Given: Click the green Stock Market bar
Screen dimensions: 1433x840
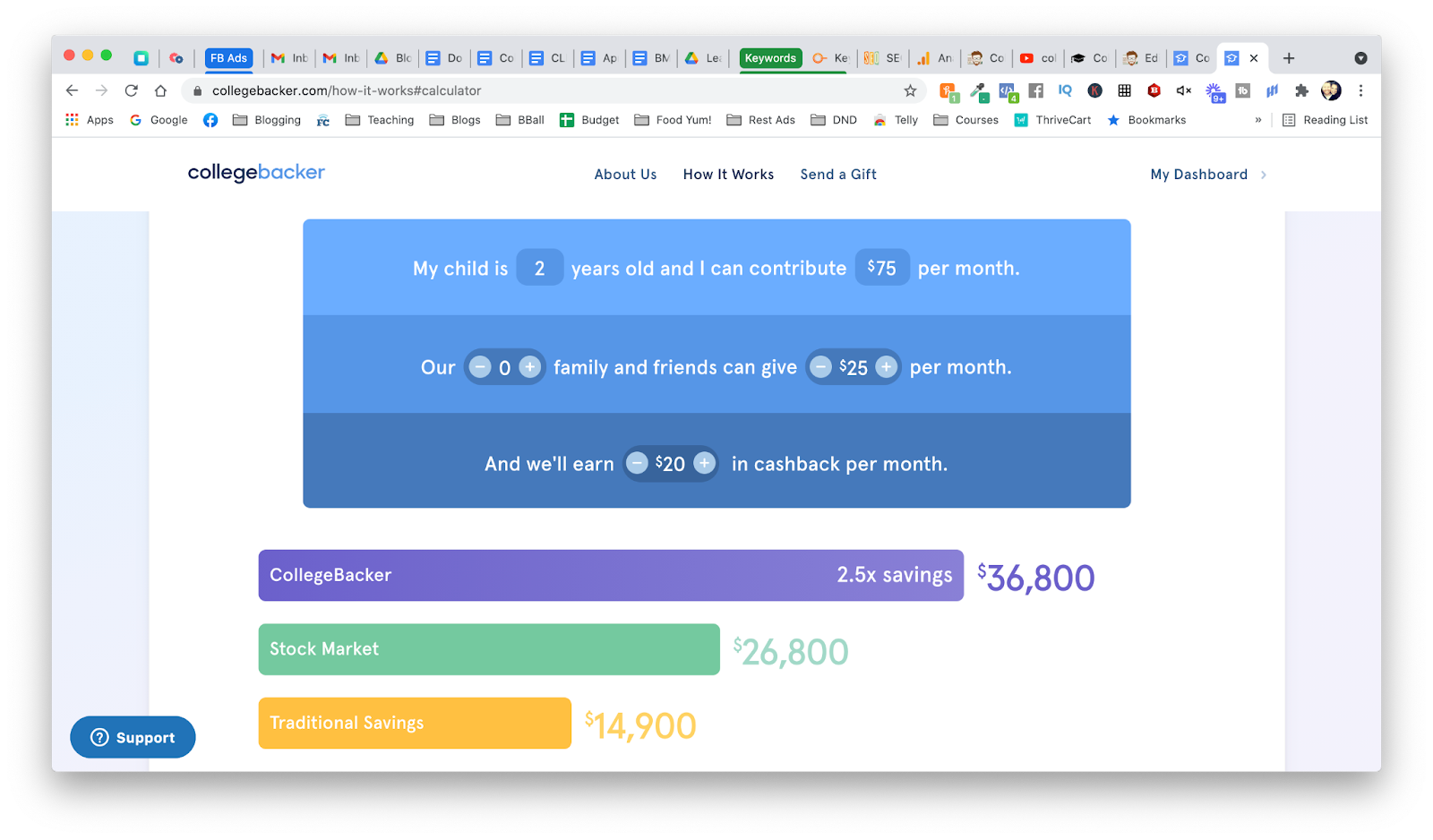Looking at the screenshot, I should 489,649.
